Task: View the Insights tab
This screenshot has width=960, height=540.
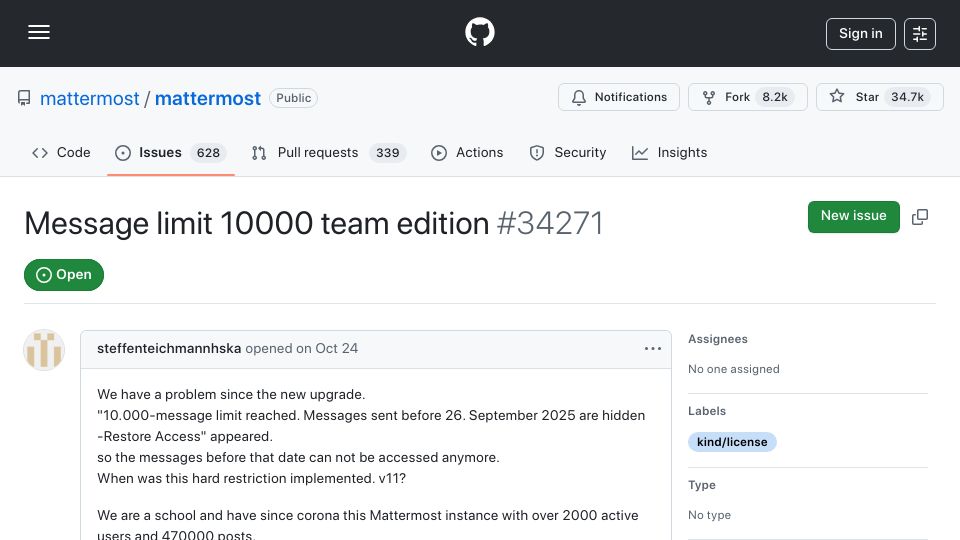Action: [x=669, y=153]
